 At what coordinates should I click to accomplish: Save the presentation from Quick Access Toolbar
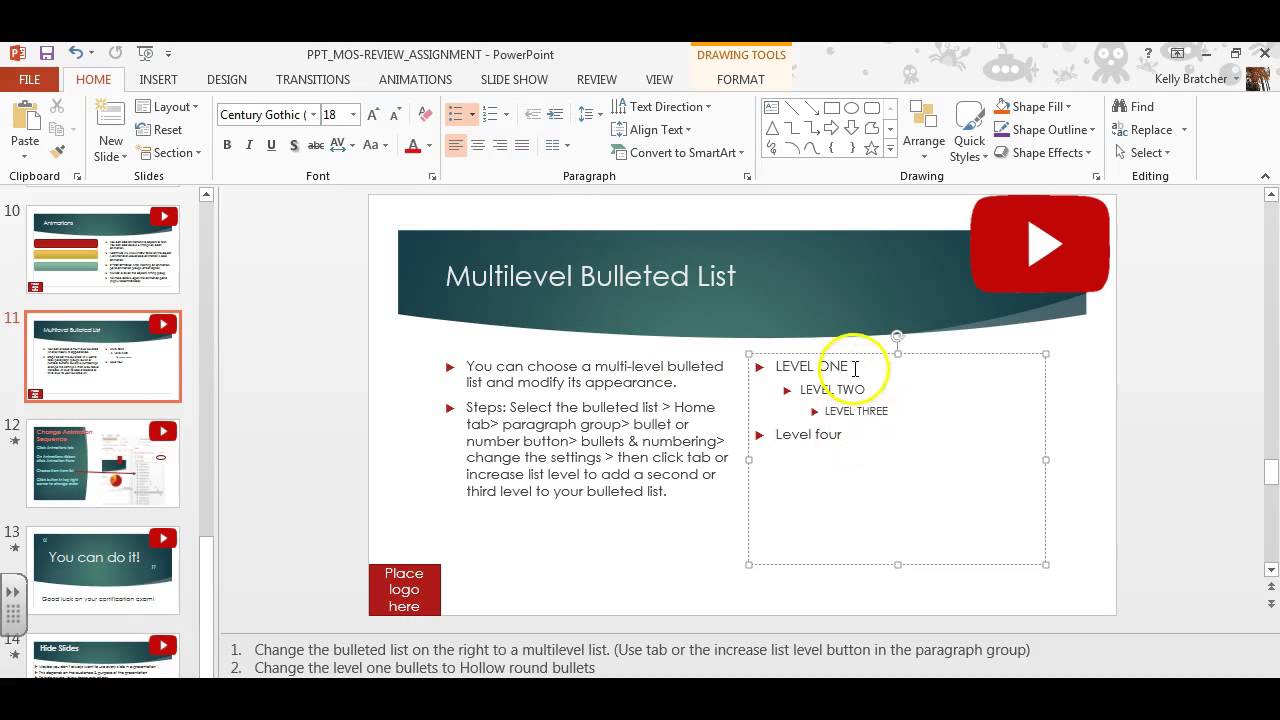[46, 53]
